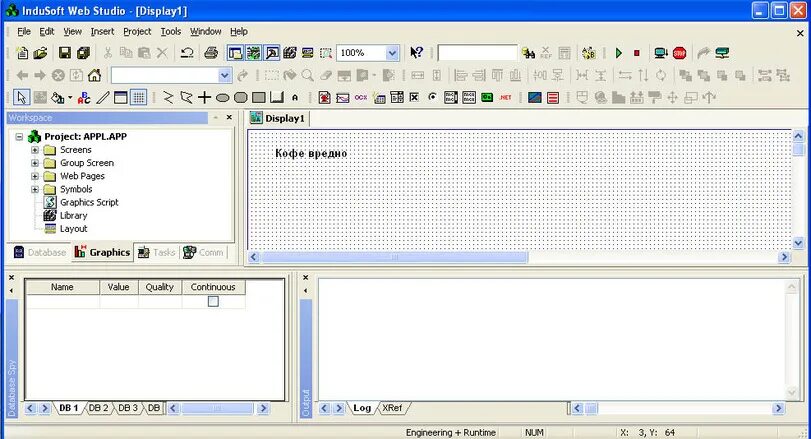811x439 pixels.
Task: Select the Button object tool
Action: click(x=277, y=97)
